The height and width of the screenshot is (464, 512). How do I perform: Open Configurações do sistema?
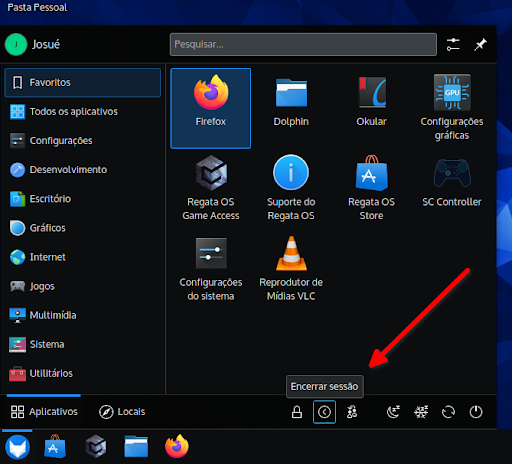211,269
